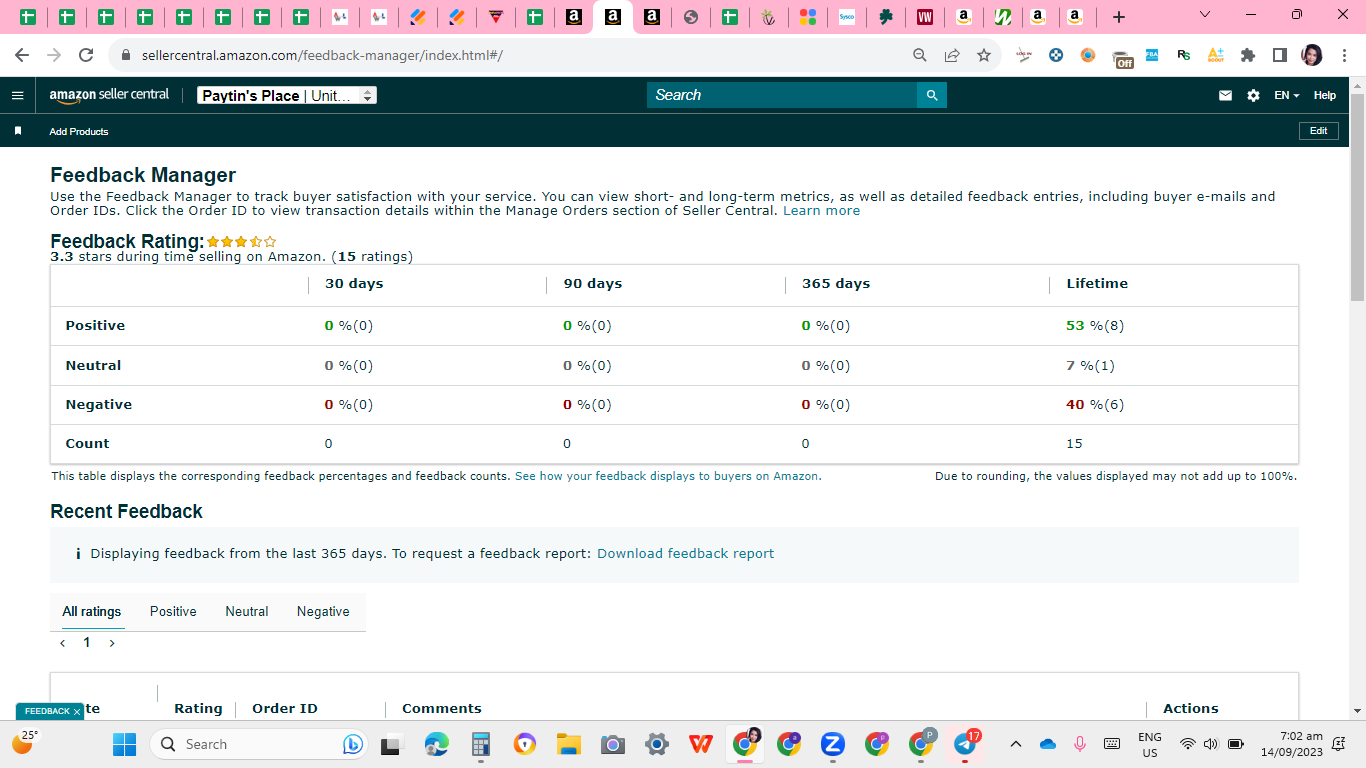Switch to Negative feedback tab
This screenshot has width=1366, height=768.
click(323, 611)
